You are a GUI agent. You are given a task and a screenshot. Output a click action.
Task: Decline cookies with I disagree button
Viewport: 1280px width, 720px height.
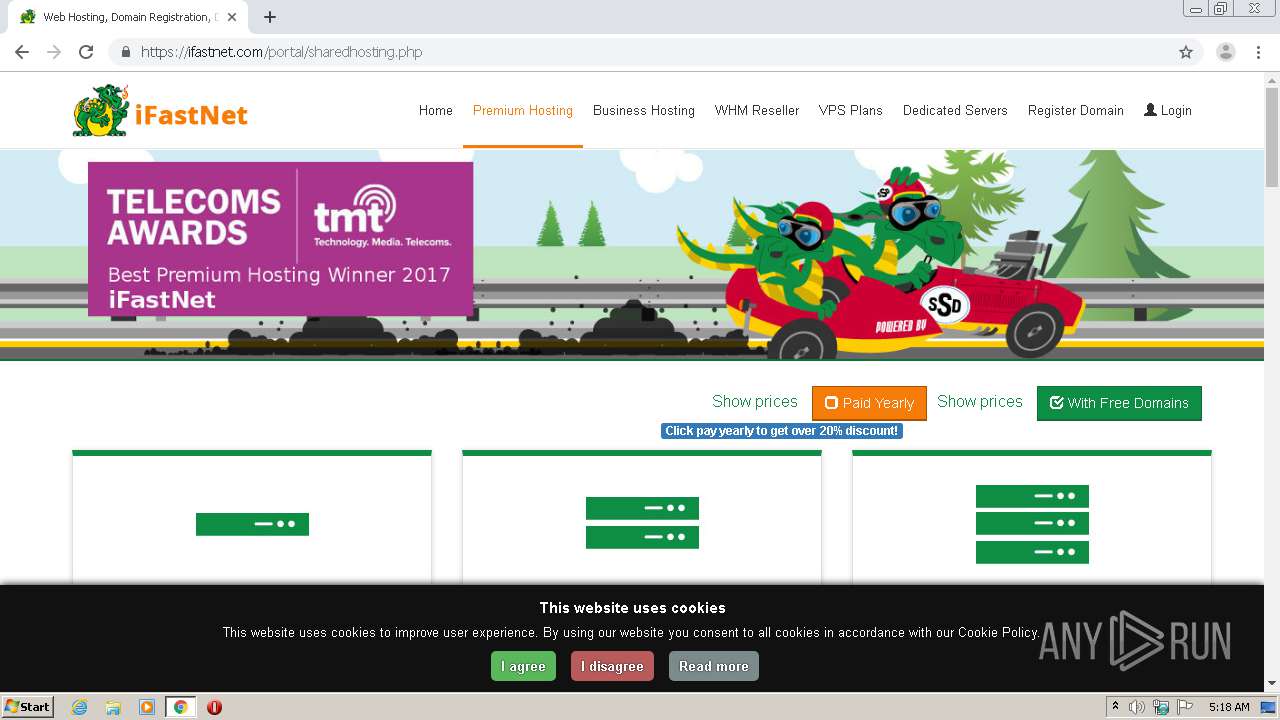pos(612,666)
